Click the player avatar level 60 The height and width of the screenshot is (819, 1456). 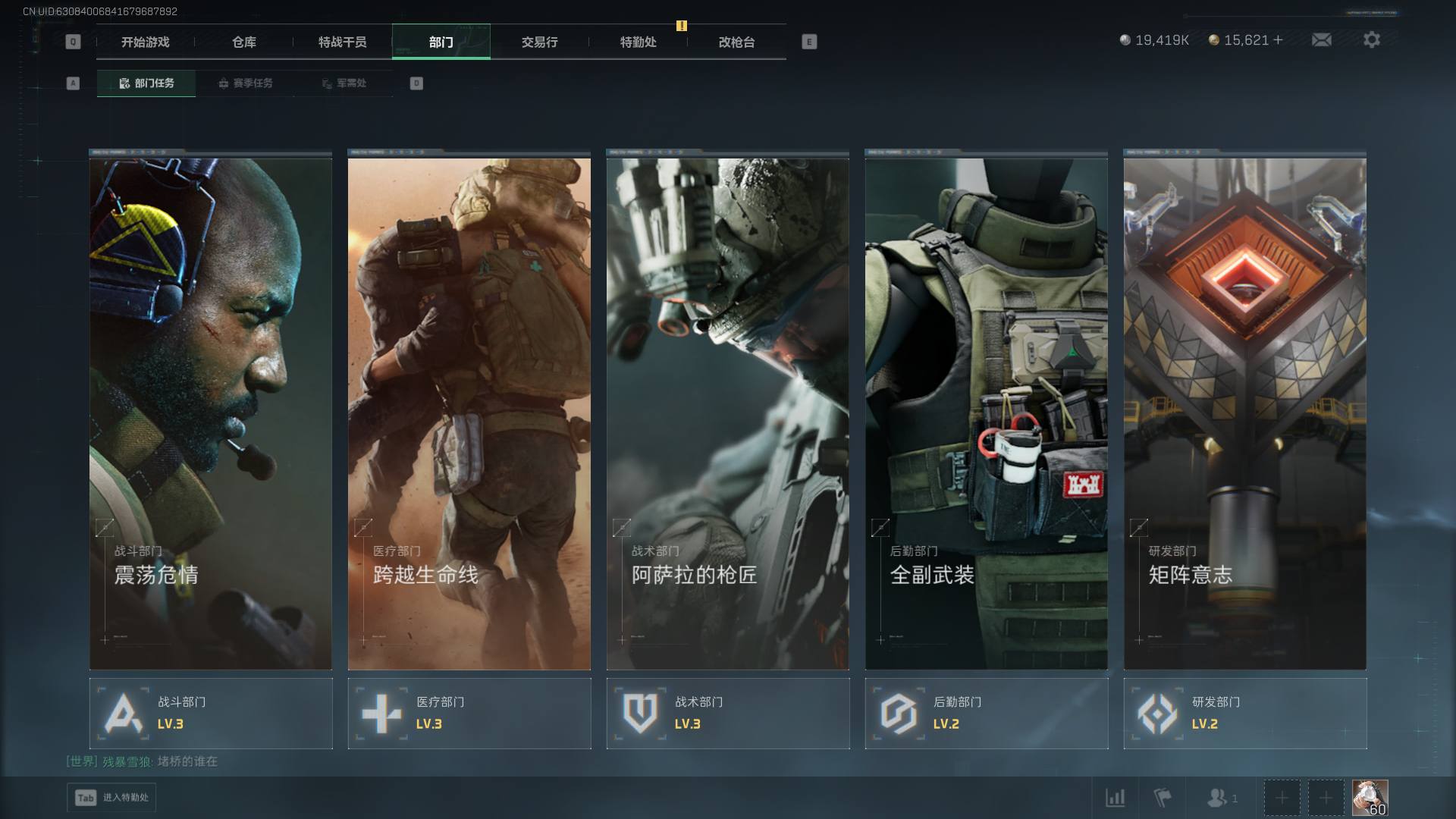(1370, 798)
